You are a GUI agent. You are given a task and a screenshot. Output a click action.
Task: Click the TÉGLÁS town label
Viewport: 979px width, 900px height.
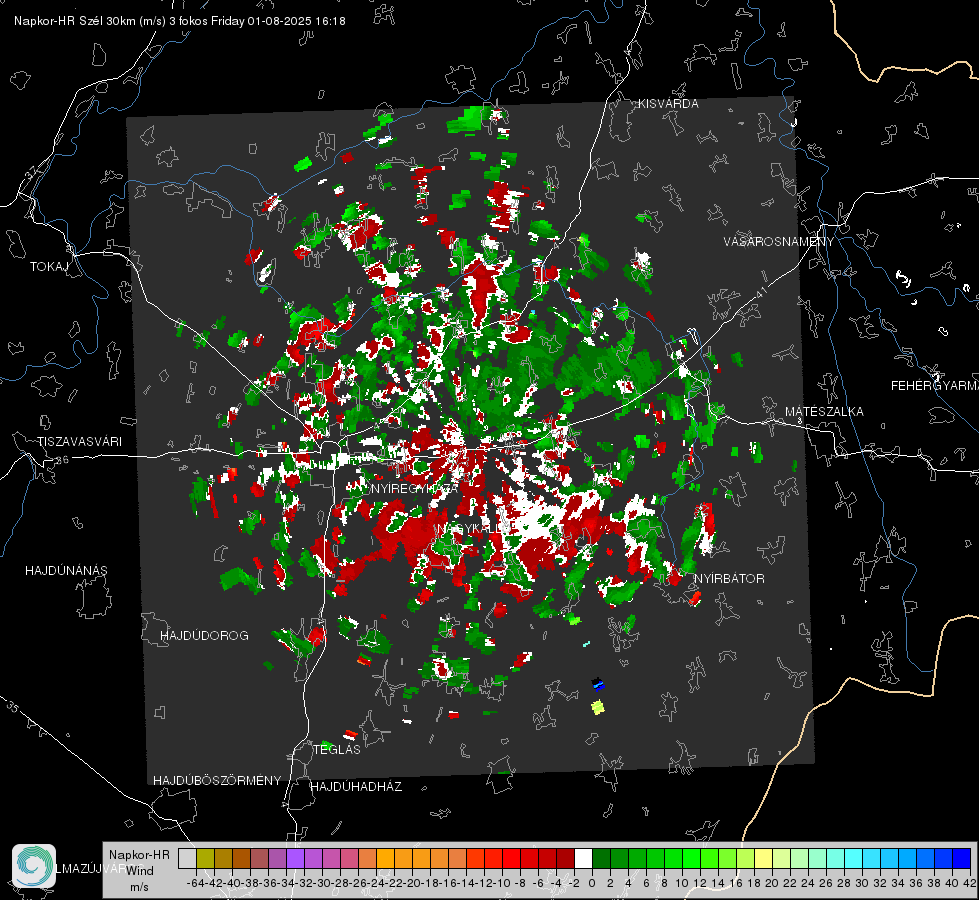tap(337, 749)
